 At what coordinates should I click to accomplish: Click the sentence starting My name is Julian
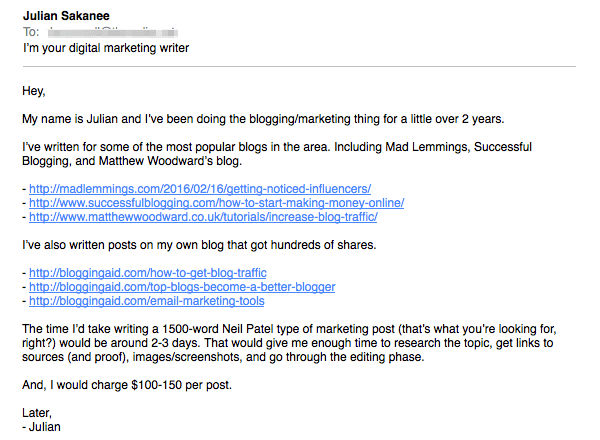click(263, 119)
